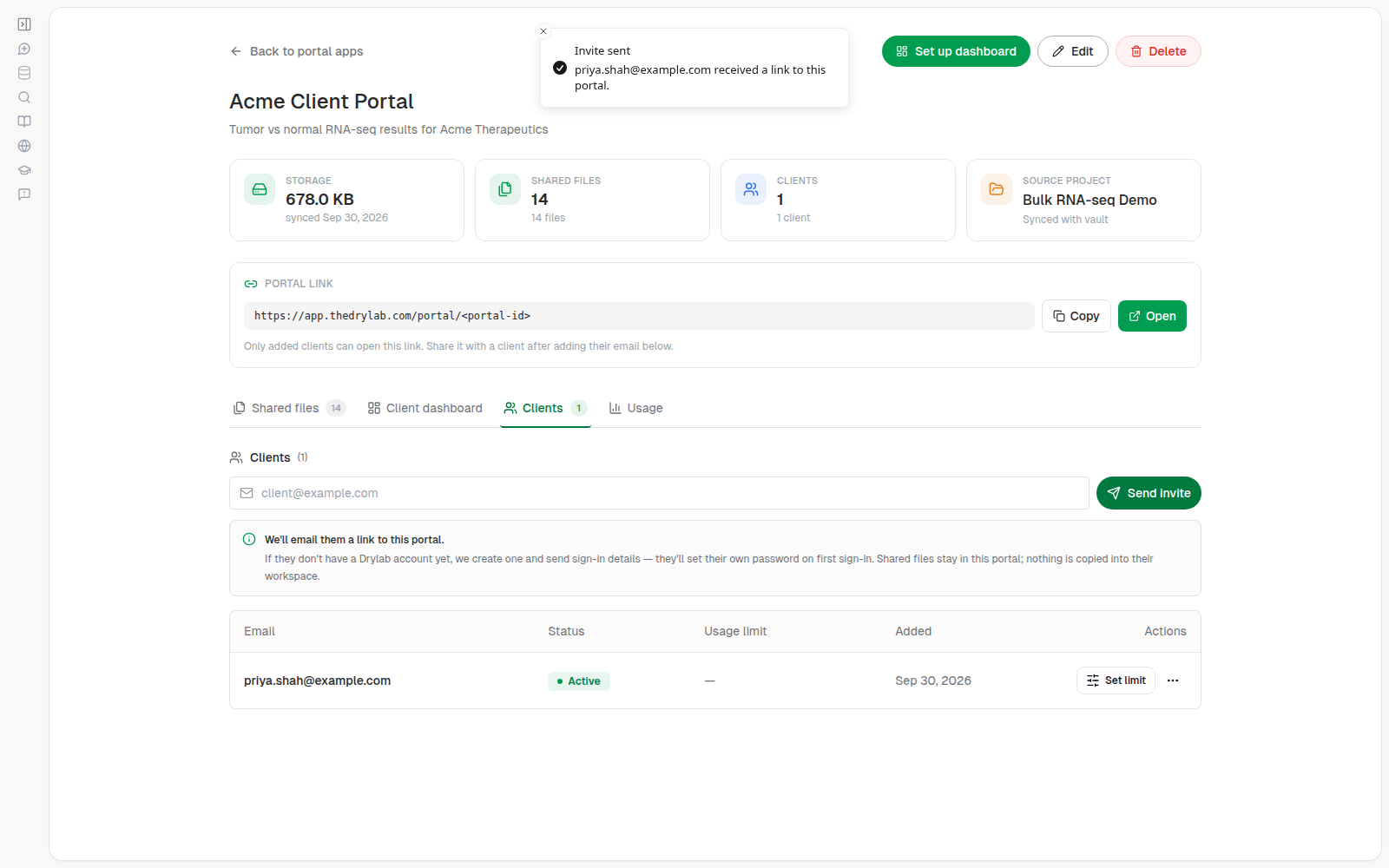Screen dimensions: 1389x868
Task: Send invite to the client
Action: [1149, 493]
